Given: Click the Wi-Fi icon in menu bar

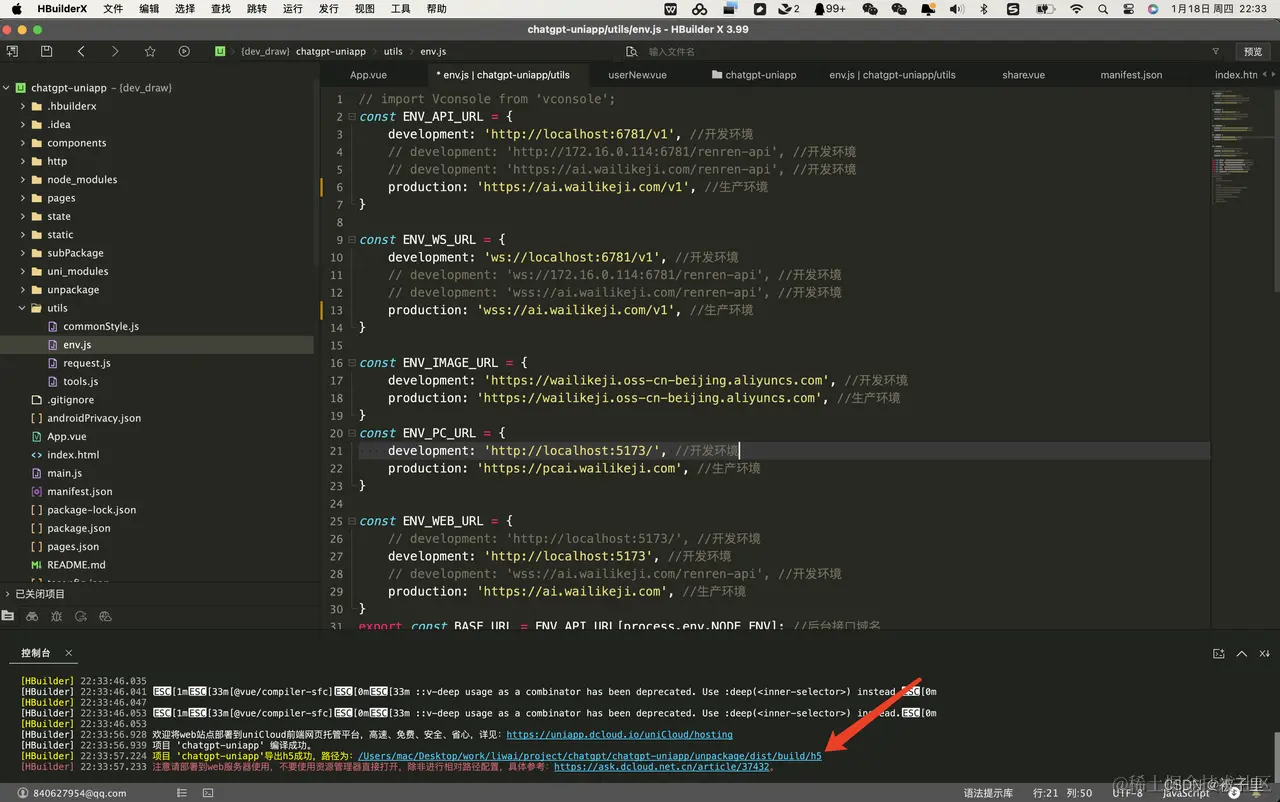Looking at the screenshot, I should tap(1076, 9).
